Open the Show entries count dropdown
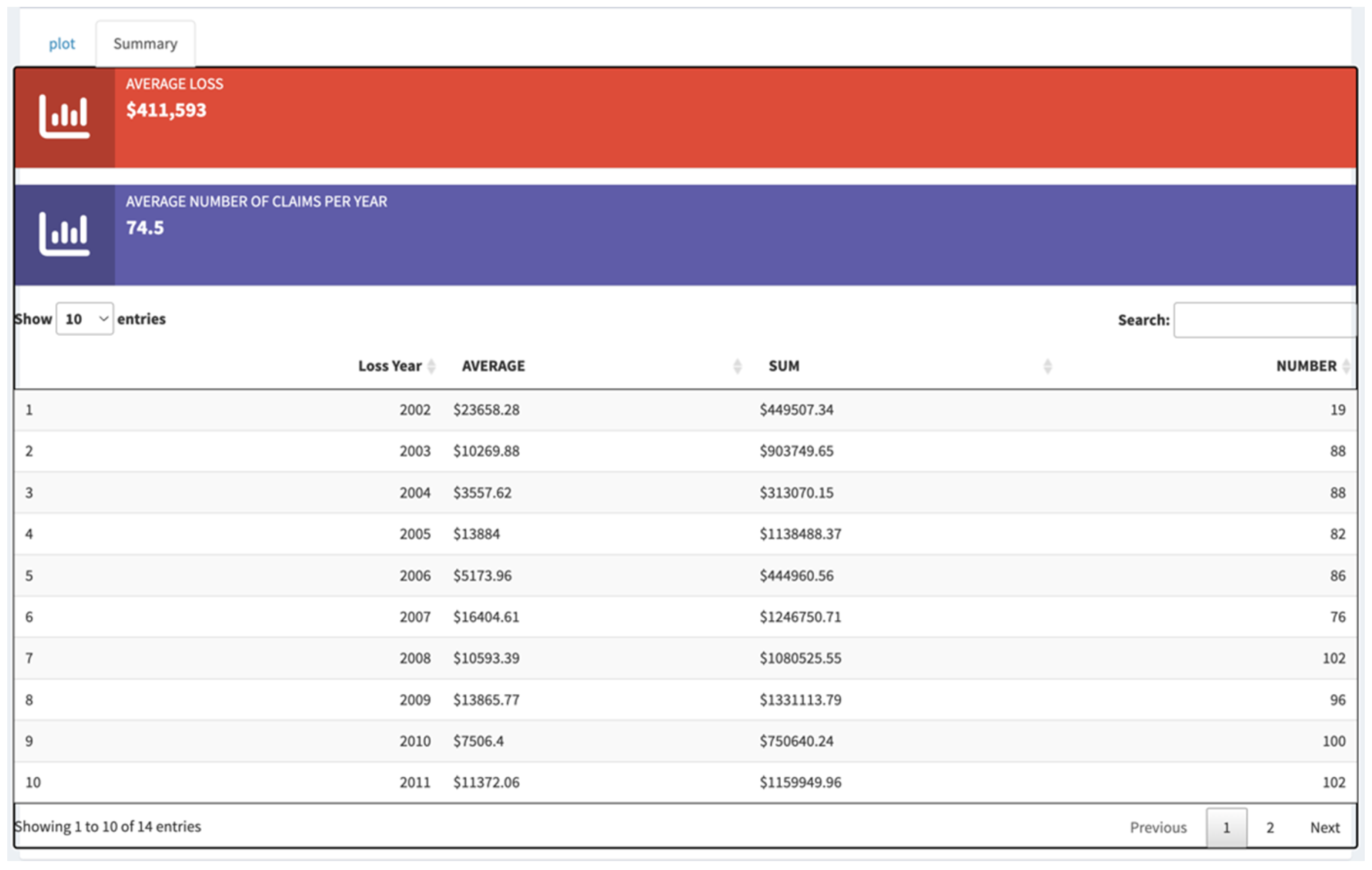This screenshot has width=1372, height=870. click(x=85, y=319)
